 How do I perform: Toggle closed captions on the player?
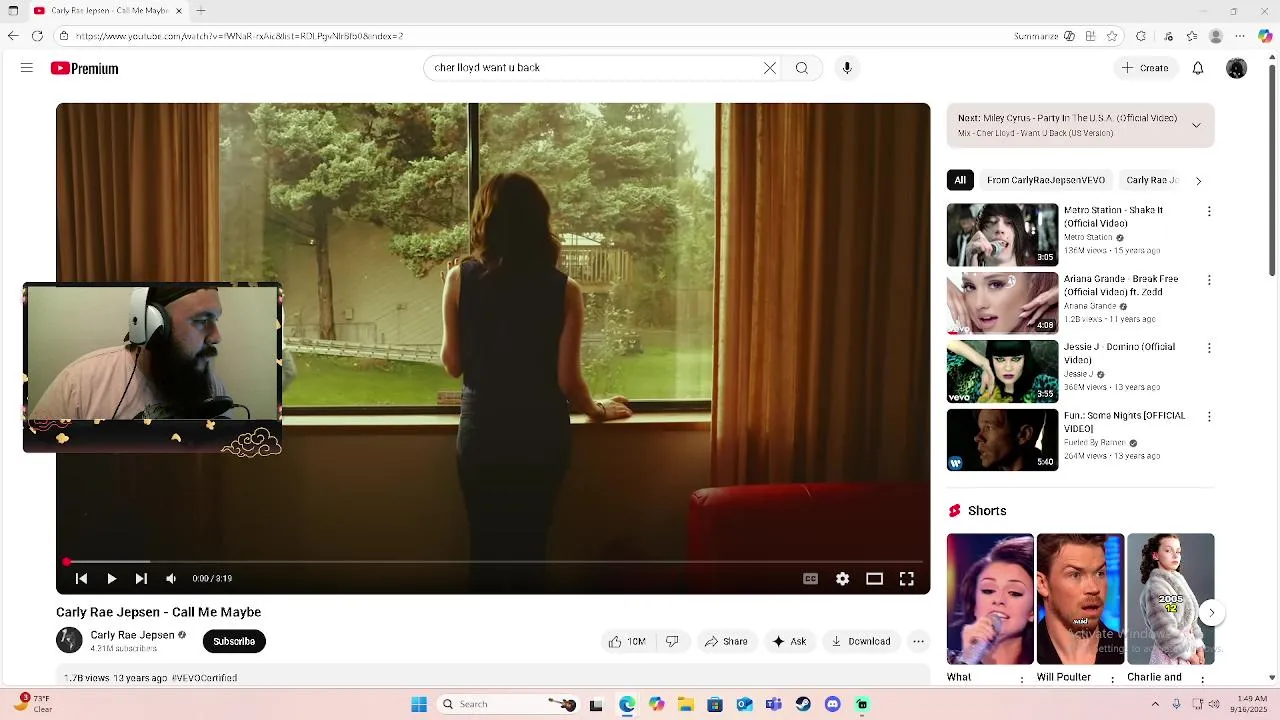click(811, 578)
